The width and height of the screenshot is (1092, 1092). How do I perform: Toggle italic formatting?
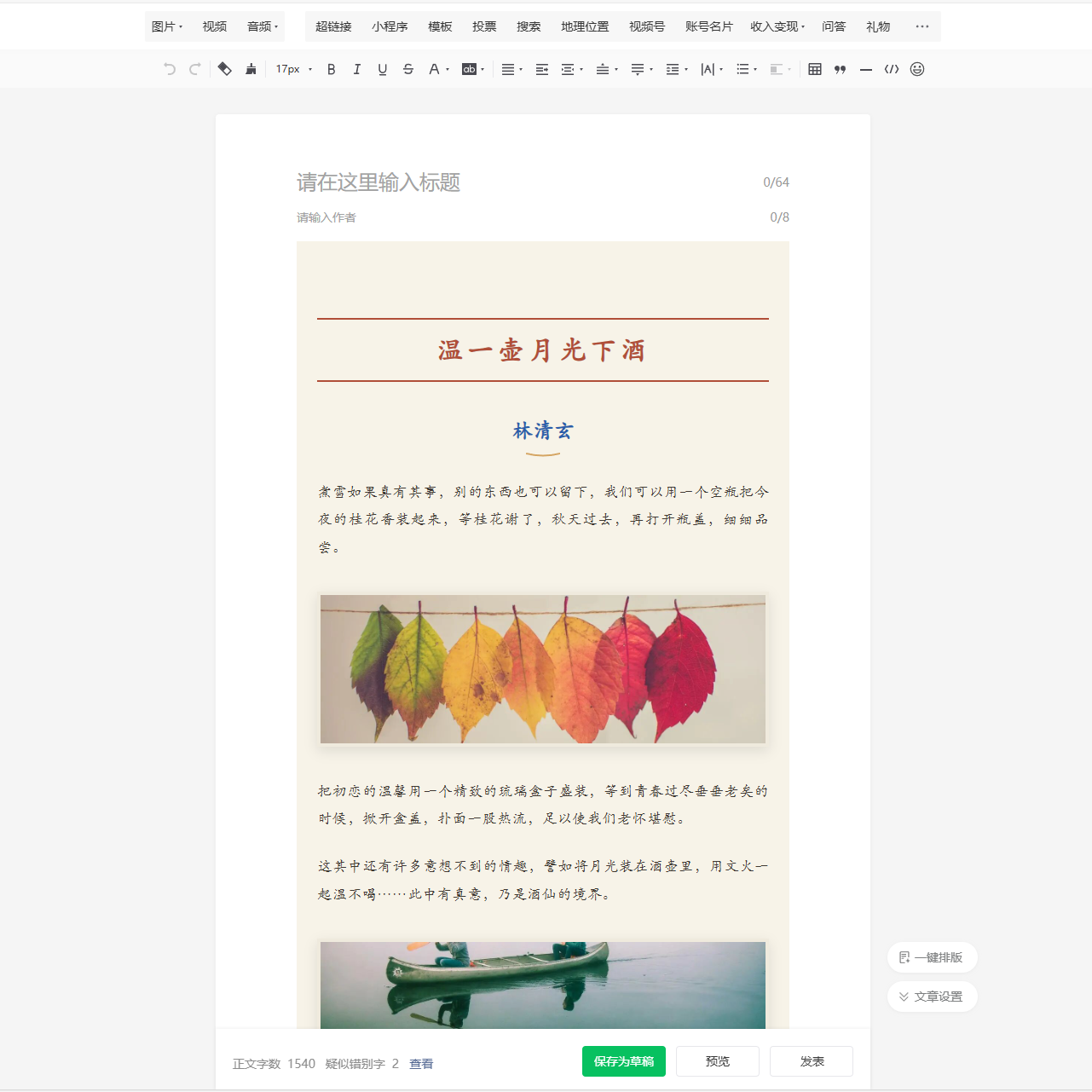point(357,69)
